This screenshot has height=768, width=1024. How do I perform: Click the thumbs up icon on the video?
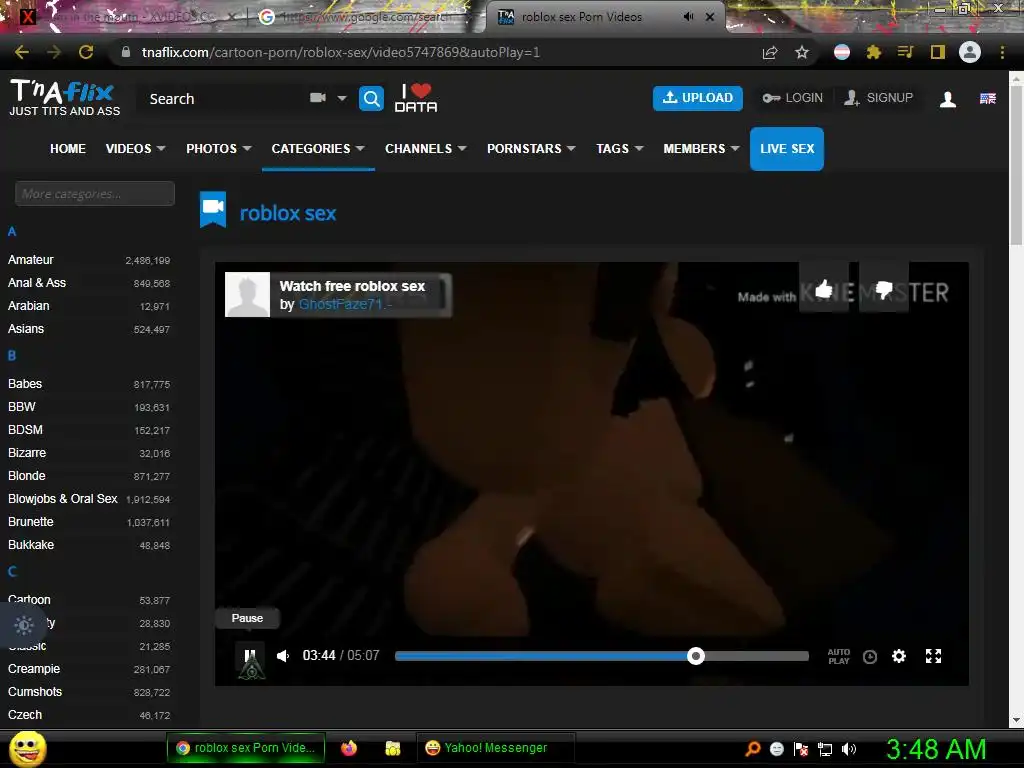pos(824,288)
